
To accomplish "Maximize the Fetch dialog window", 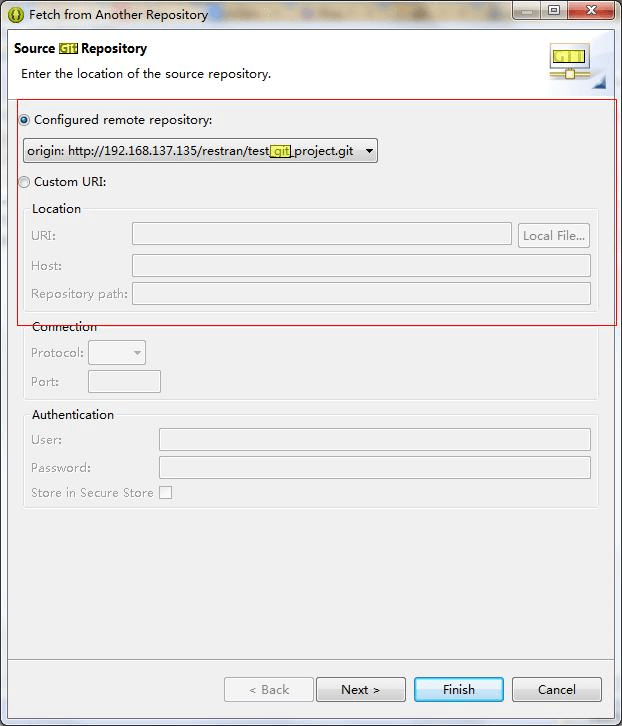I will 554,12.
